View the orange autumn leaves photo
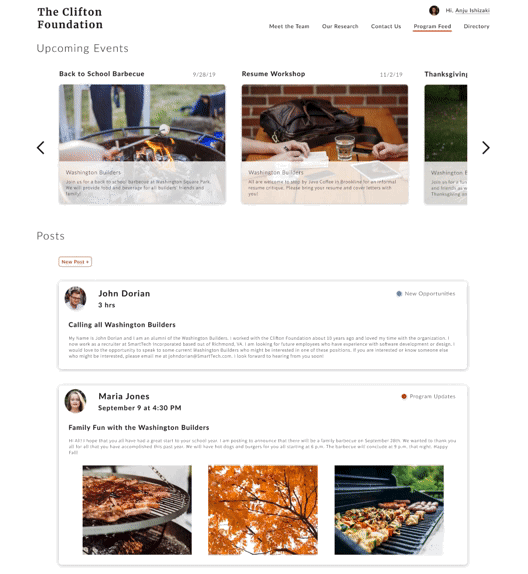Screen dimensions: 528x574 click(263, 510)
